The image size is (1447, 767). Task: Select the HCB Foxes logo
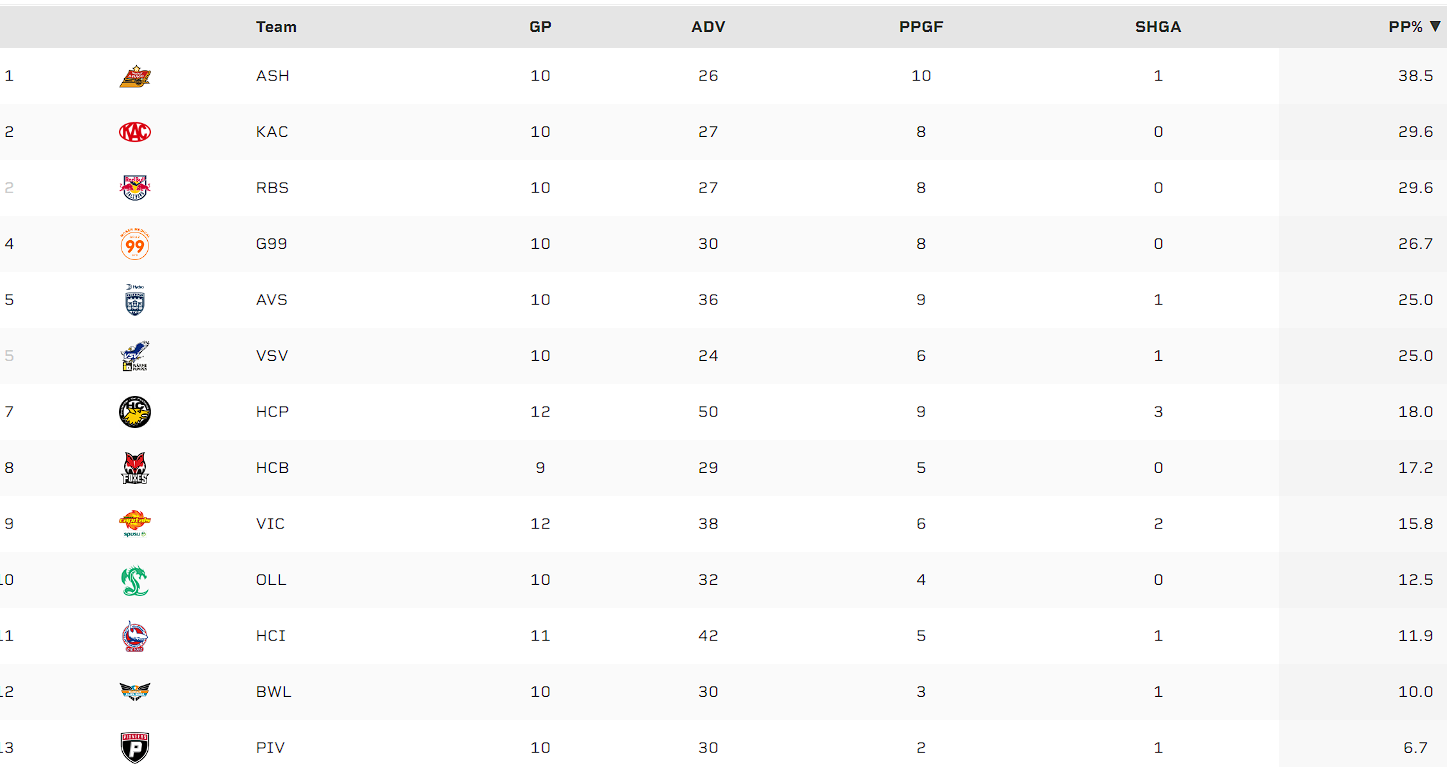pyautogui.click(x=135, y=468)
